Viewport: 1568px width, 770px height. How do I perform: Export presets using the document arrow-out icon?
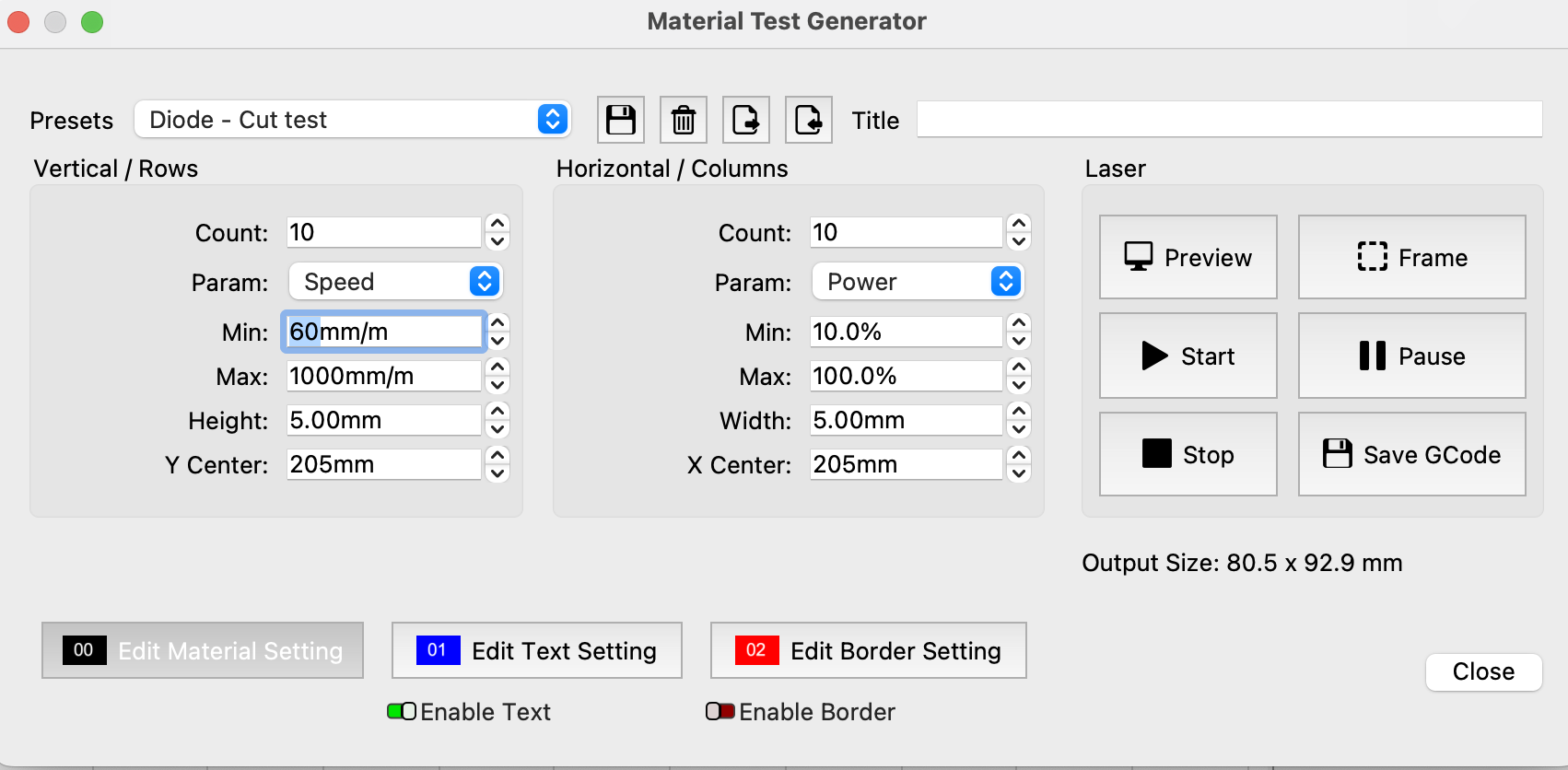point(746,120)
